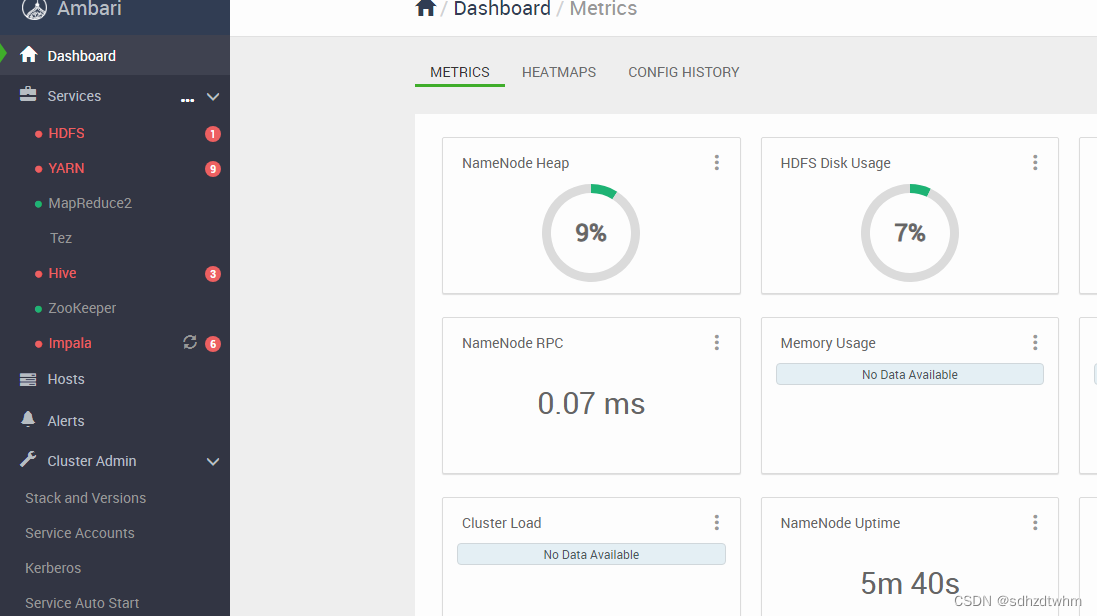1097x616 pixels.
Task: Open Cluster Load widget options menu
Action: click(x=716, y=522)
